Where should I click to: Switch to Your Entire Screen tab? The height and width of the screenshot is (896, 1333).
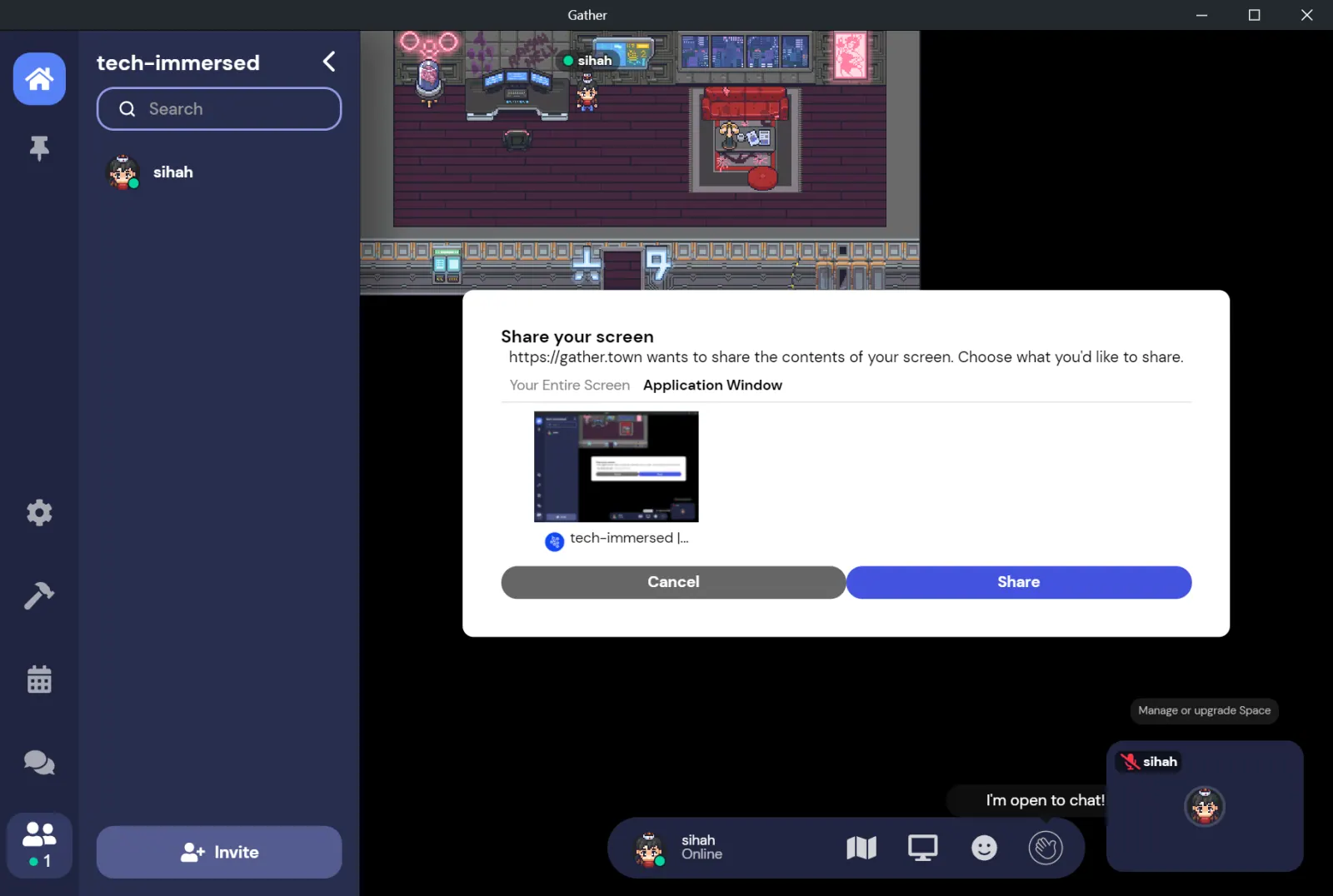[x=570, y=385]
